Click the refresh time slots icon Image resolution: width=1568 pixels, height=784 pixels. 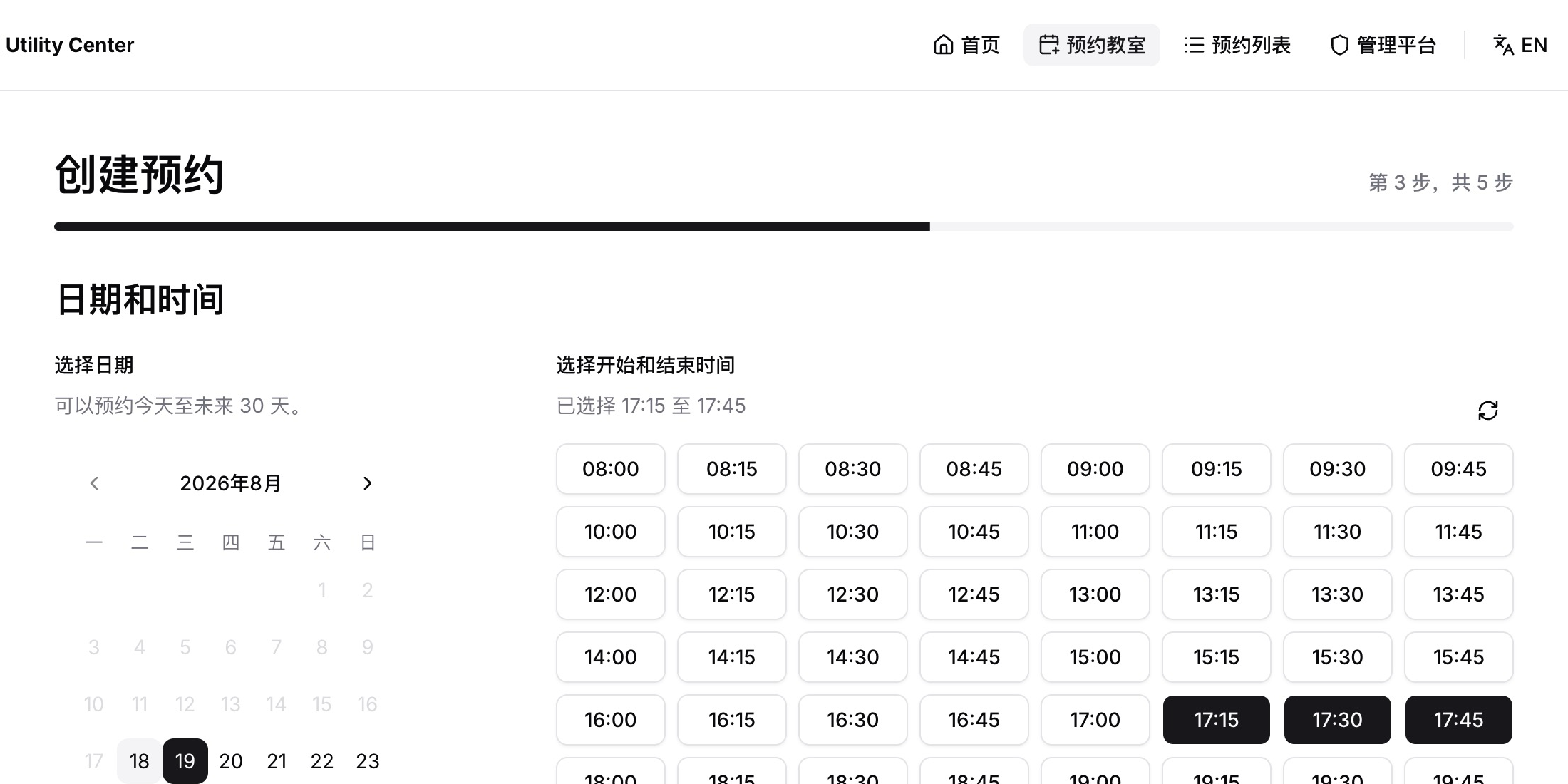tap(1487, 411)
